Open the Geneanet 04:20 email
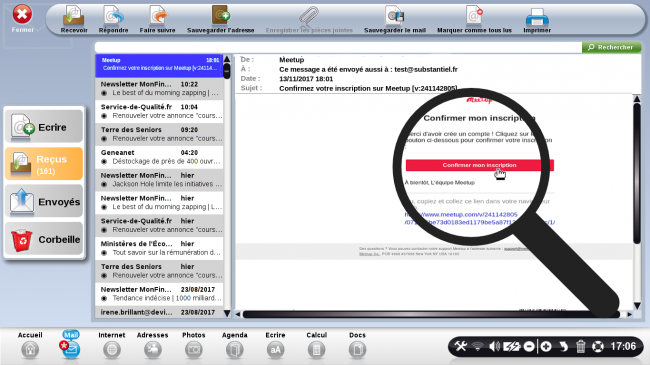 click(x=159, y=157)
